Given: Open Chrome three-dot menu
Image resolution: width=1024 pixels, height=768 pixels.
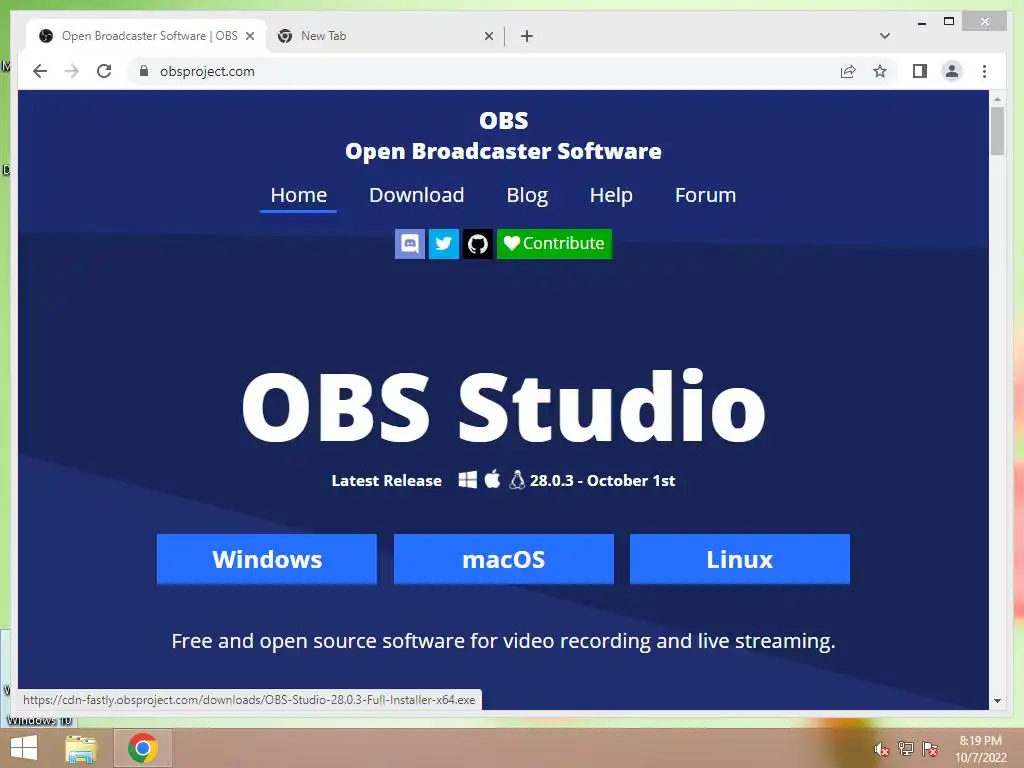Looking at the screenshot, I should pos(984,71).
